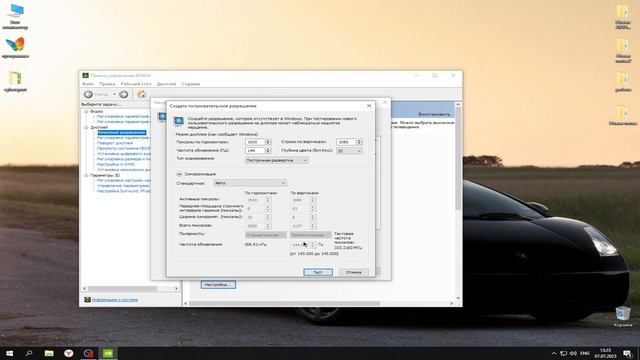640x360 pixels.
Task: Open the Recycle Bin desktop icon
Action: 623,317
